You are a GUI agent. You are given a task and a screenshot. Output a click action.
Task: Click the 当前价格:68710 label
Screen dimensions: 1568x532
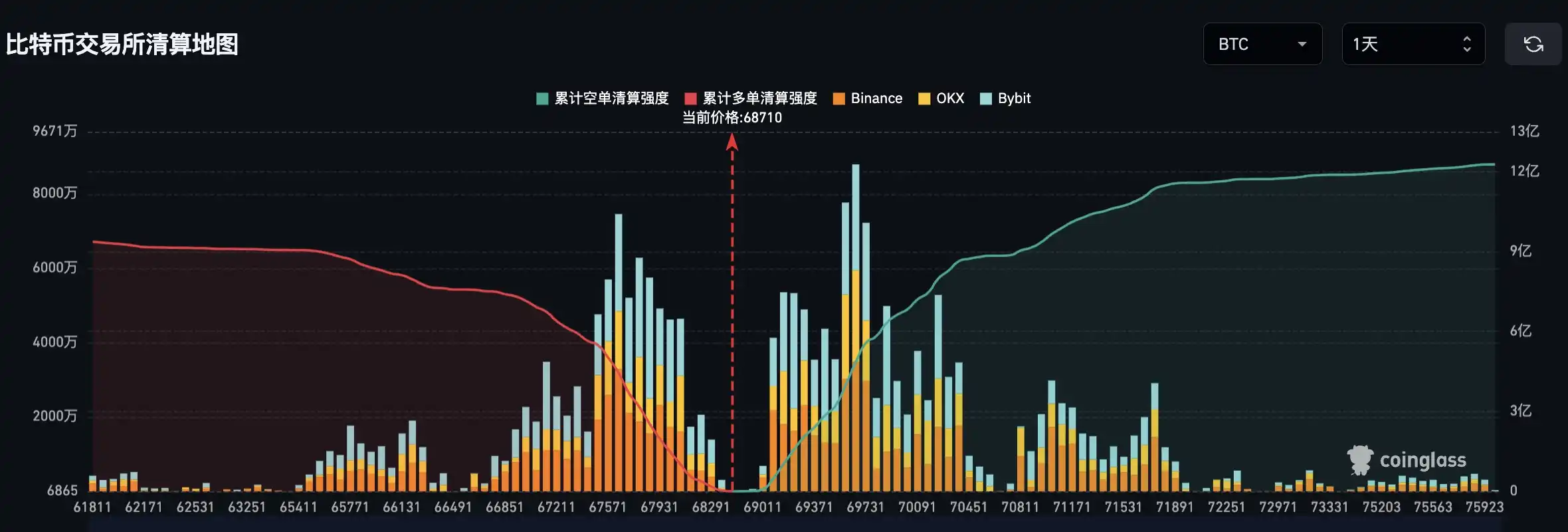point(732,118)
